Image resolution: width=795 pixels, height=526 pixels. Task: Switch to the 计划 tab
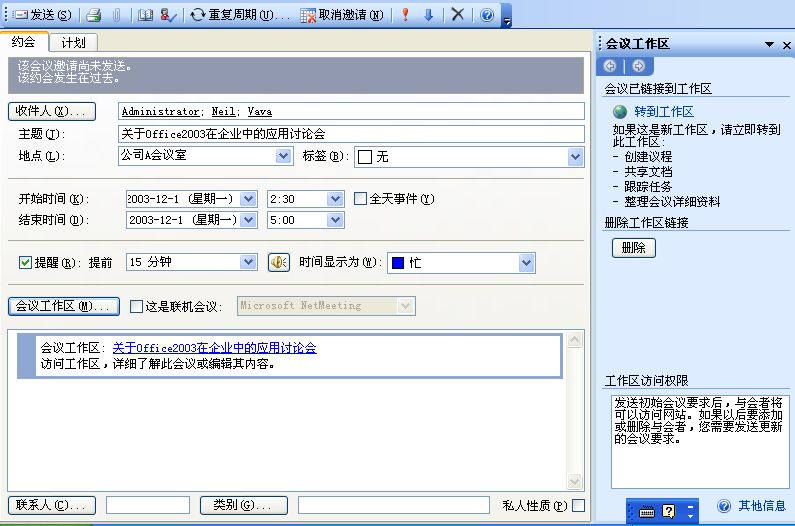73,42
